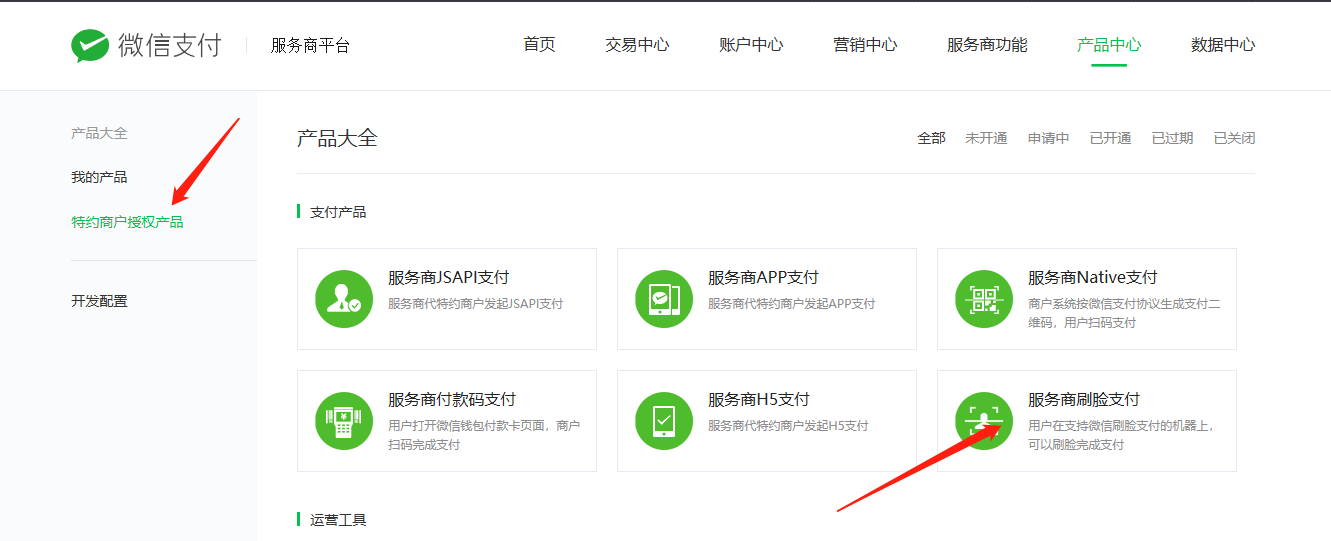Click the 微信支付 brand text
This screenshot has height=541, width=1331.
pos(169,46)
